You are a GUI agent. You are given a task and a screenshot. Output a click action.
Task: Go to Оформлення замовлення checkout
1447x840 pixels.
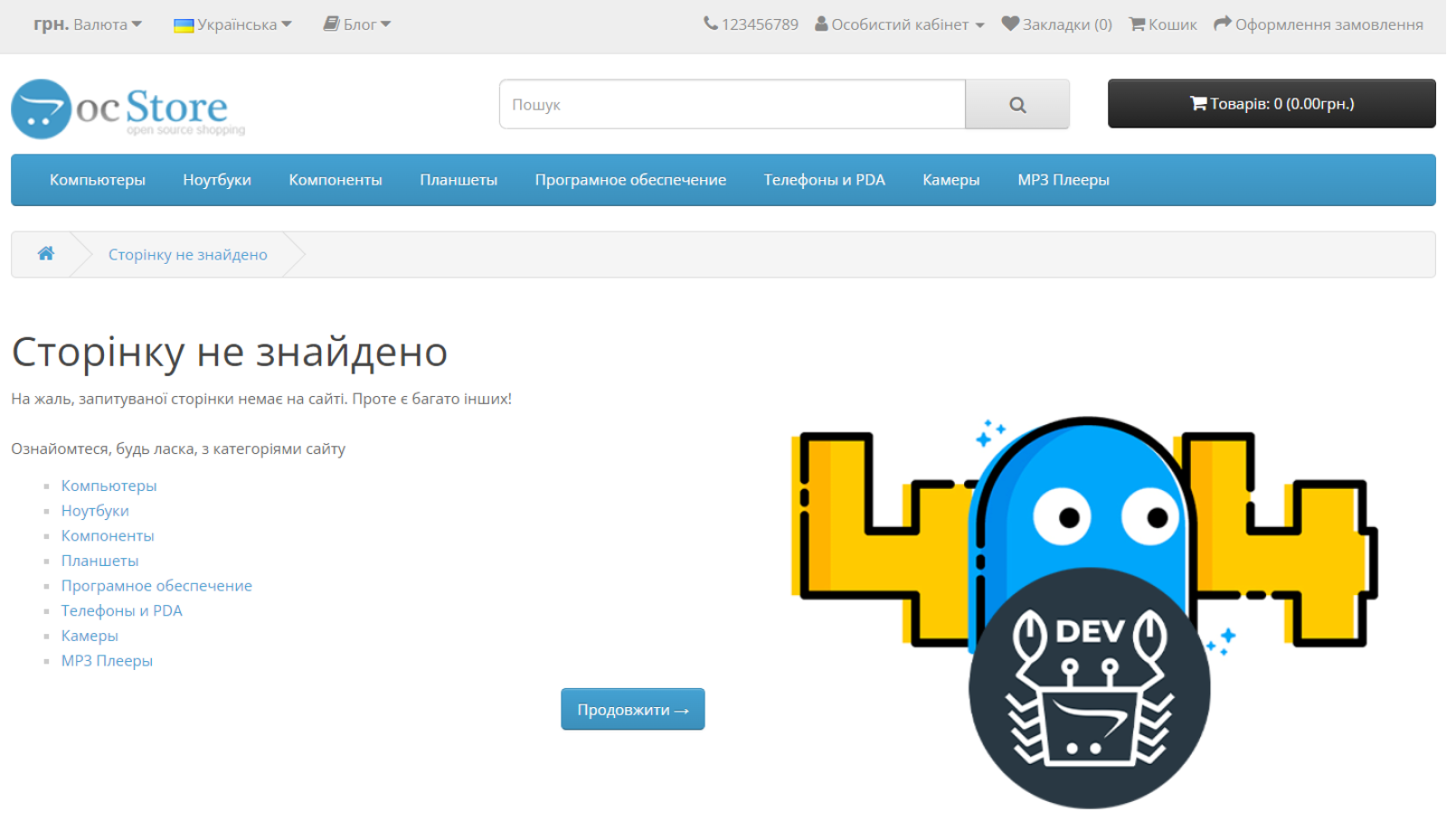click(x=1319, y=24)
